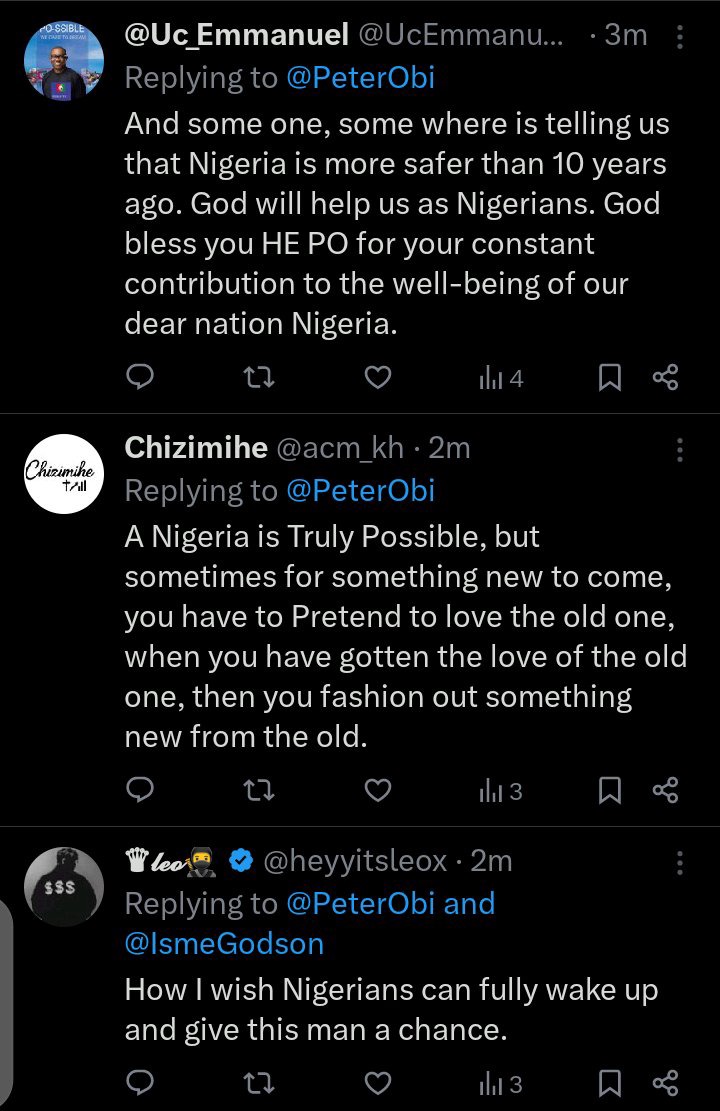Screen dimensions: 720x1111
Task: Retweet leo's reply
Action: pos(259,1083)
